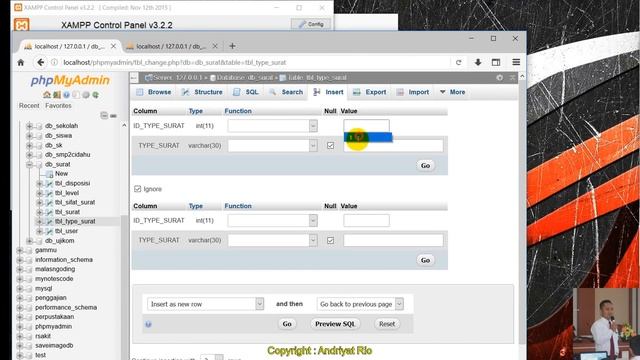This screenshot has width=640, height=360.
Task: Select the perpustakaan database
Action: [54, 317]
